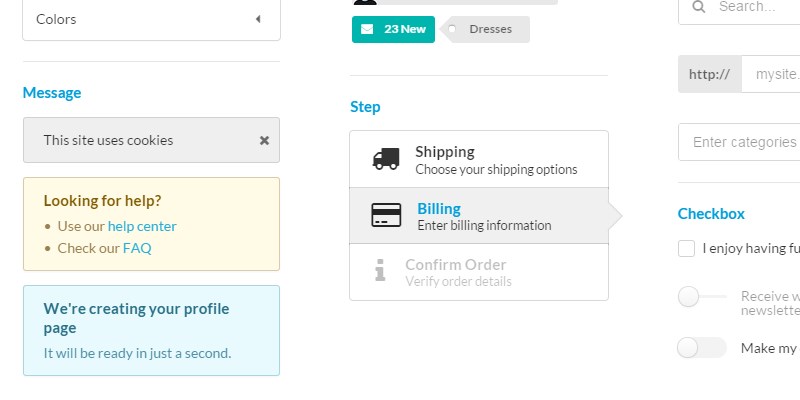800x400 pixels.
Task: Check the 'I enjoy having fun' checkbox
Action: click(686, 248)
